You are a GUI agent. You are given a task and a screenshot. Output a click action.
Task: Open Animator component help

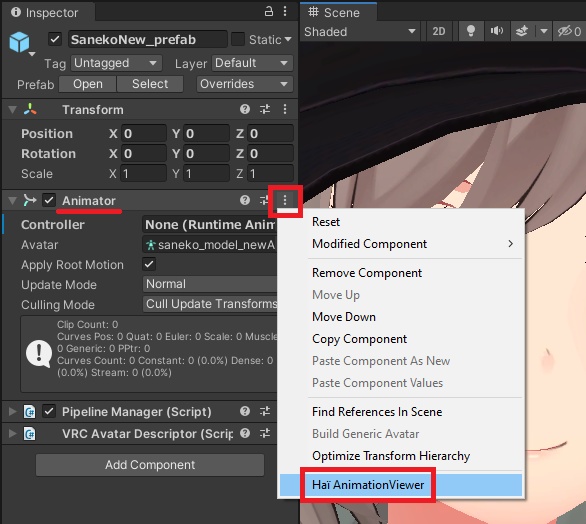[x=245, y=200]
